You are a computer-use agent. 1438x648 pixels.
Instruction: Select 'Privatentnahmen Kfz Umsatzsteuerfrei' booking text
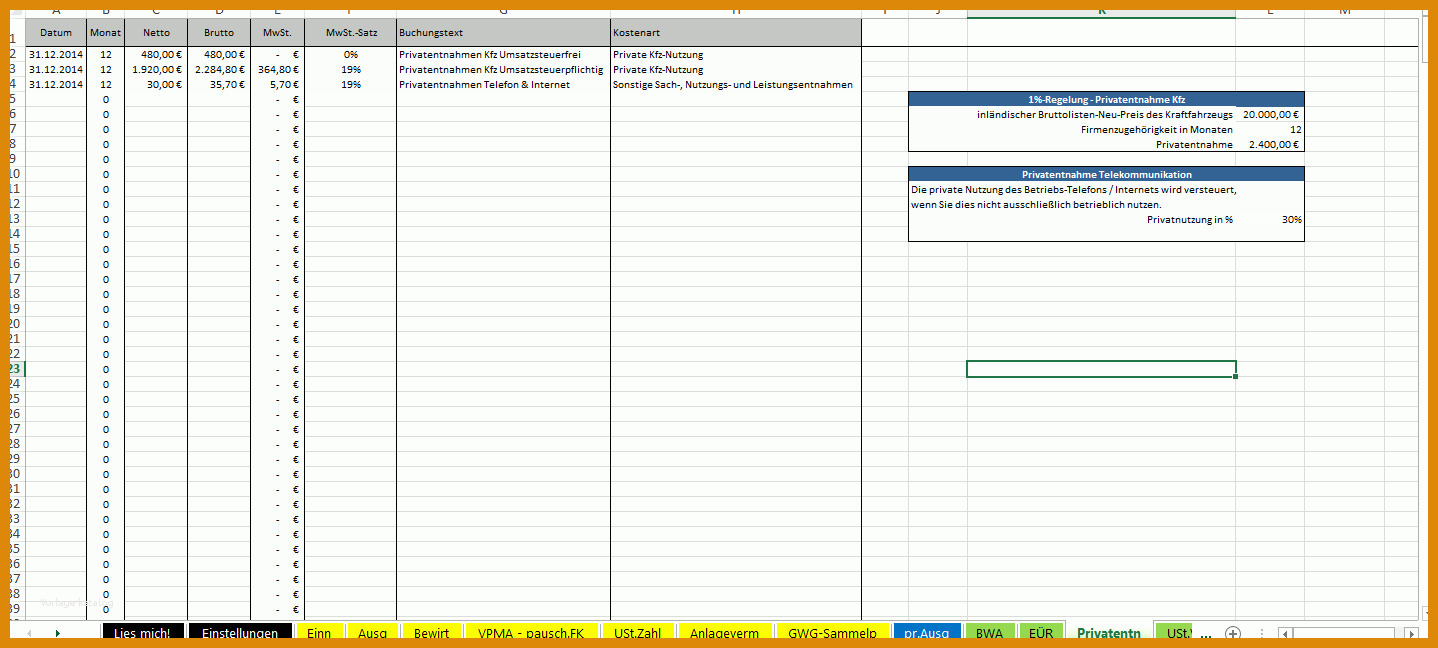pos(503,54)
